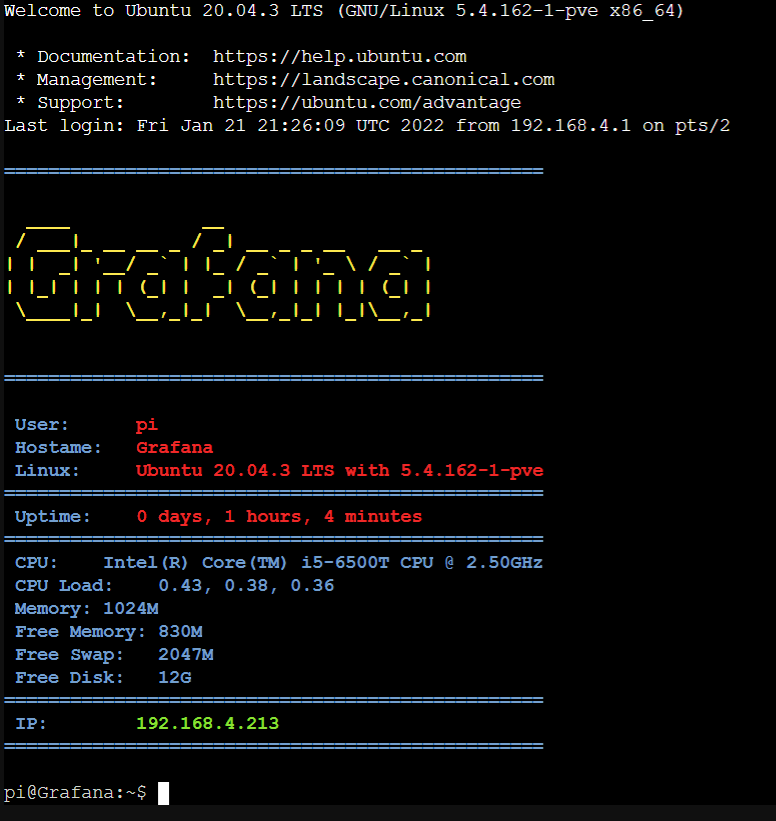This screenshot has width=776, height=821.
Task: Click the 'User:' label
Action: [x=42, y=425]
